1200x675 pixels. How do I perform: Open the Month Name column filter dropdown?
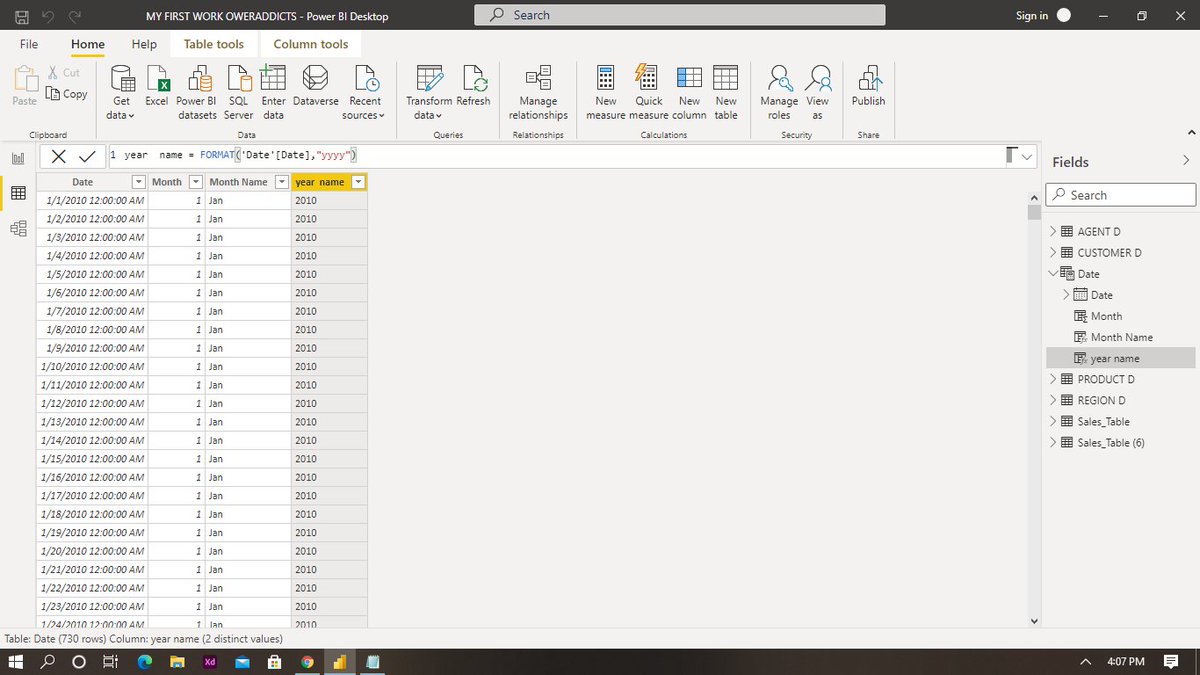282,182
